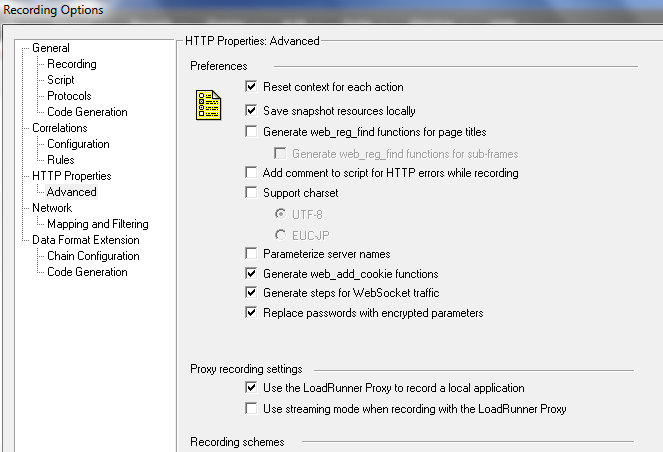Enable Parameterize server names checkbox

click(x=251, y=254)
